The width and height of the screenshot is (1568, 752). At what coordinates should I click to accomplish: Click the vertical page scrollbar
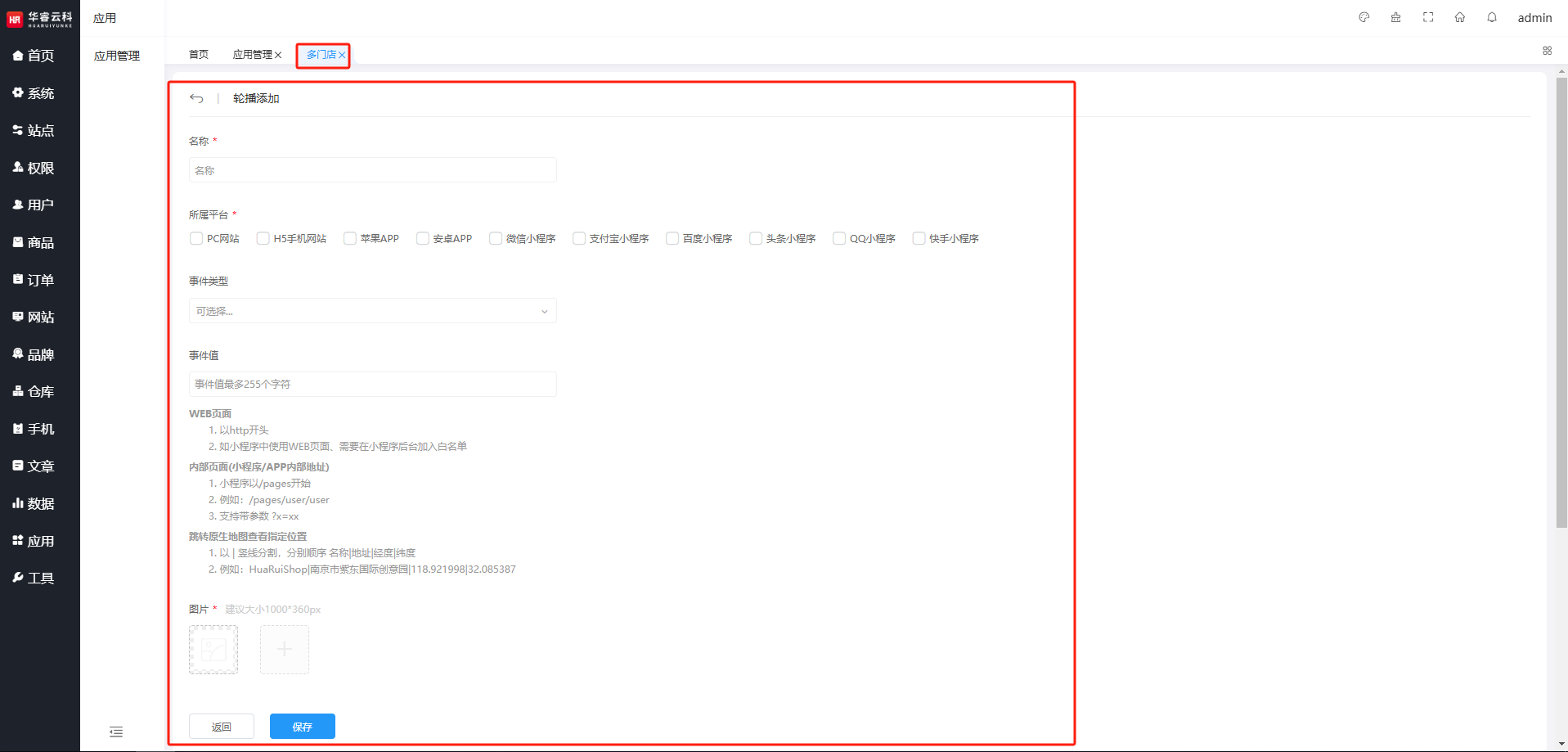pyautogui.click(x=1561, y=303)
